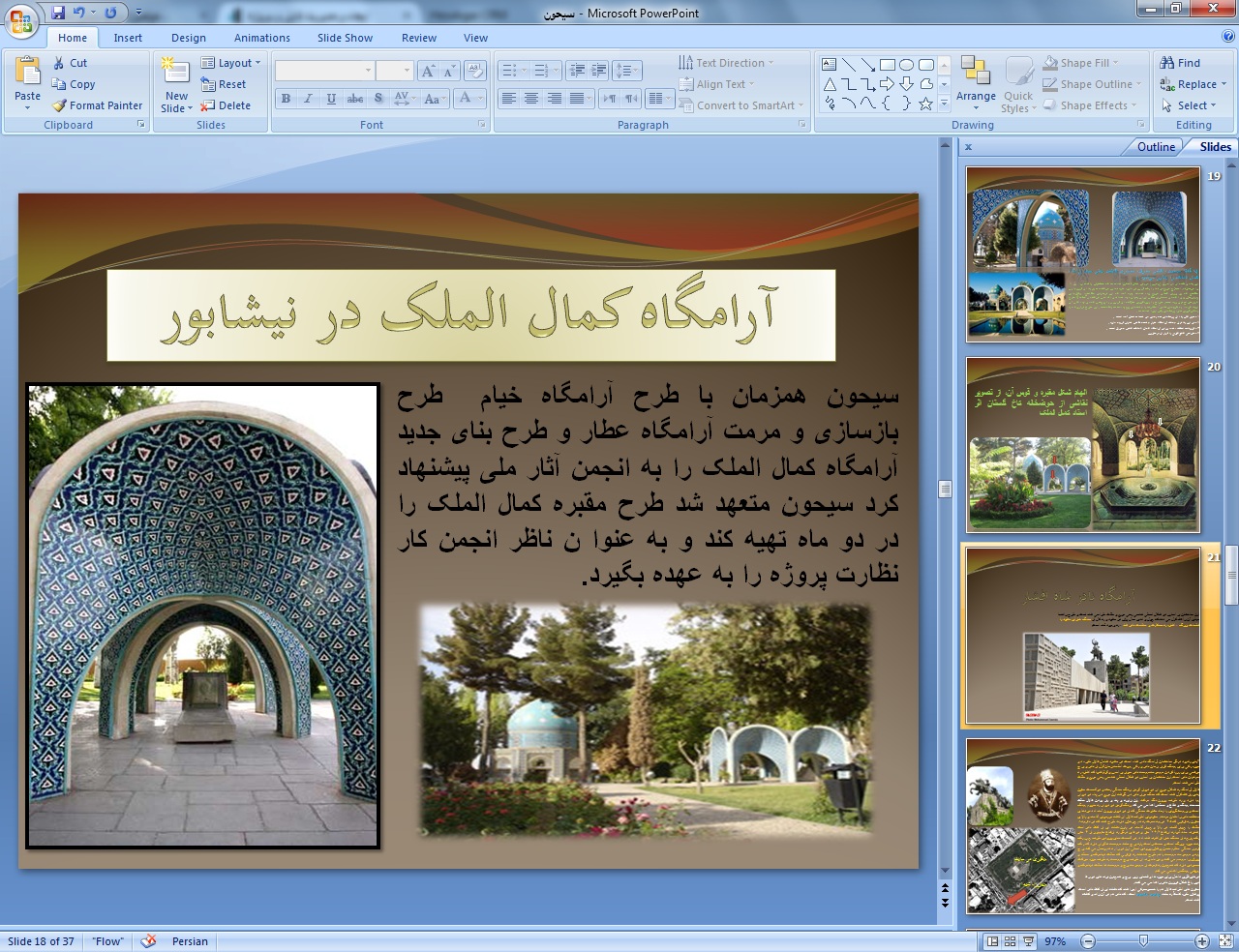
Task: Select the Rectangle shape in shapes gallery
Action: click(887, 65)
